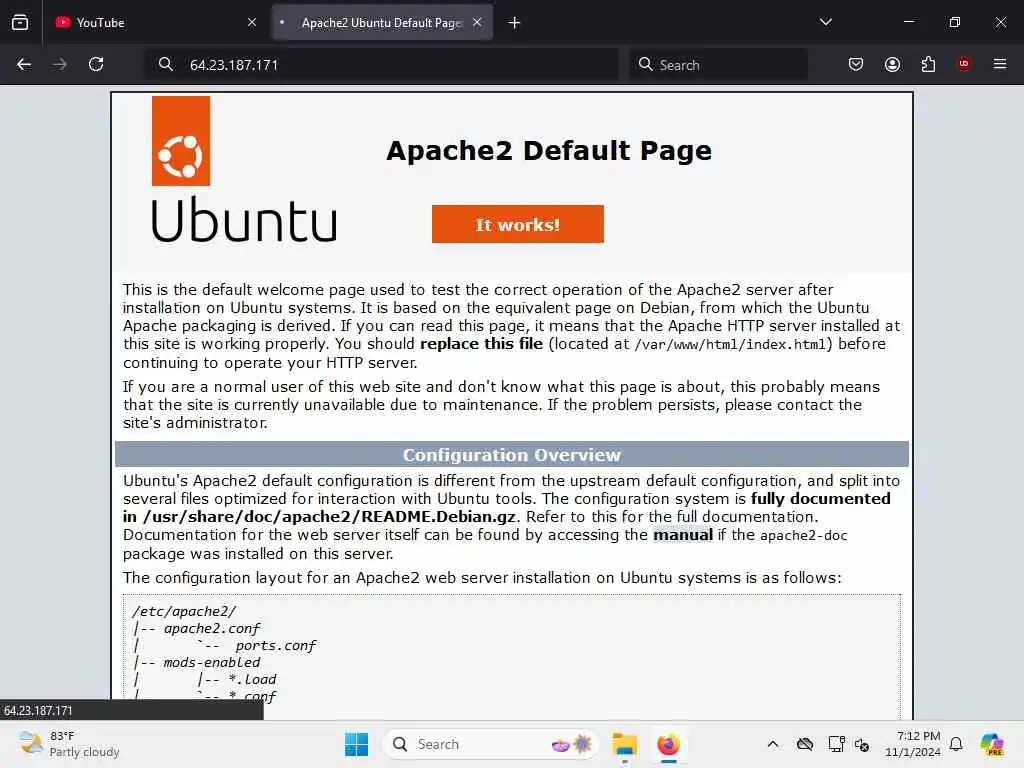Go forward one page
This screenshot has height=768, width=1024.
(x=60, y=64)
